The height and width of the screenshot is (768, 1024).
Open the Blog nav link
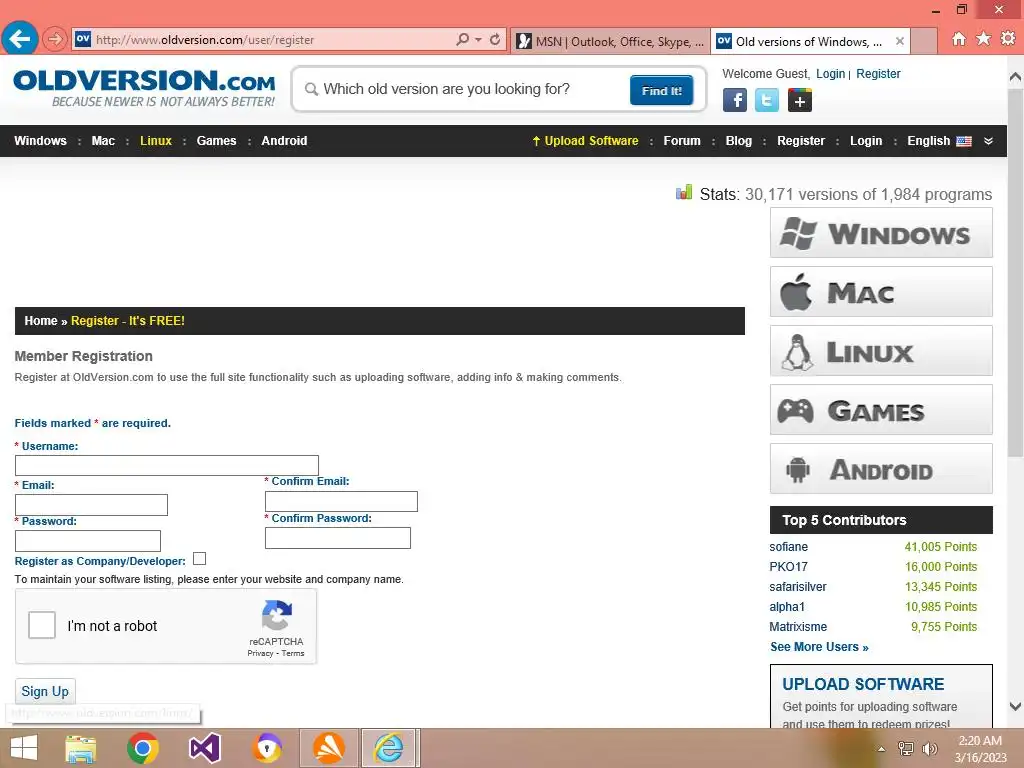739,140
